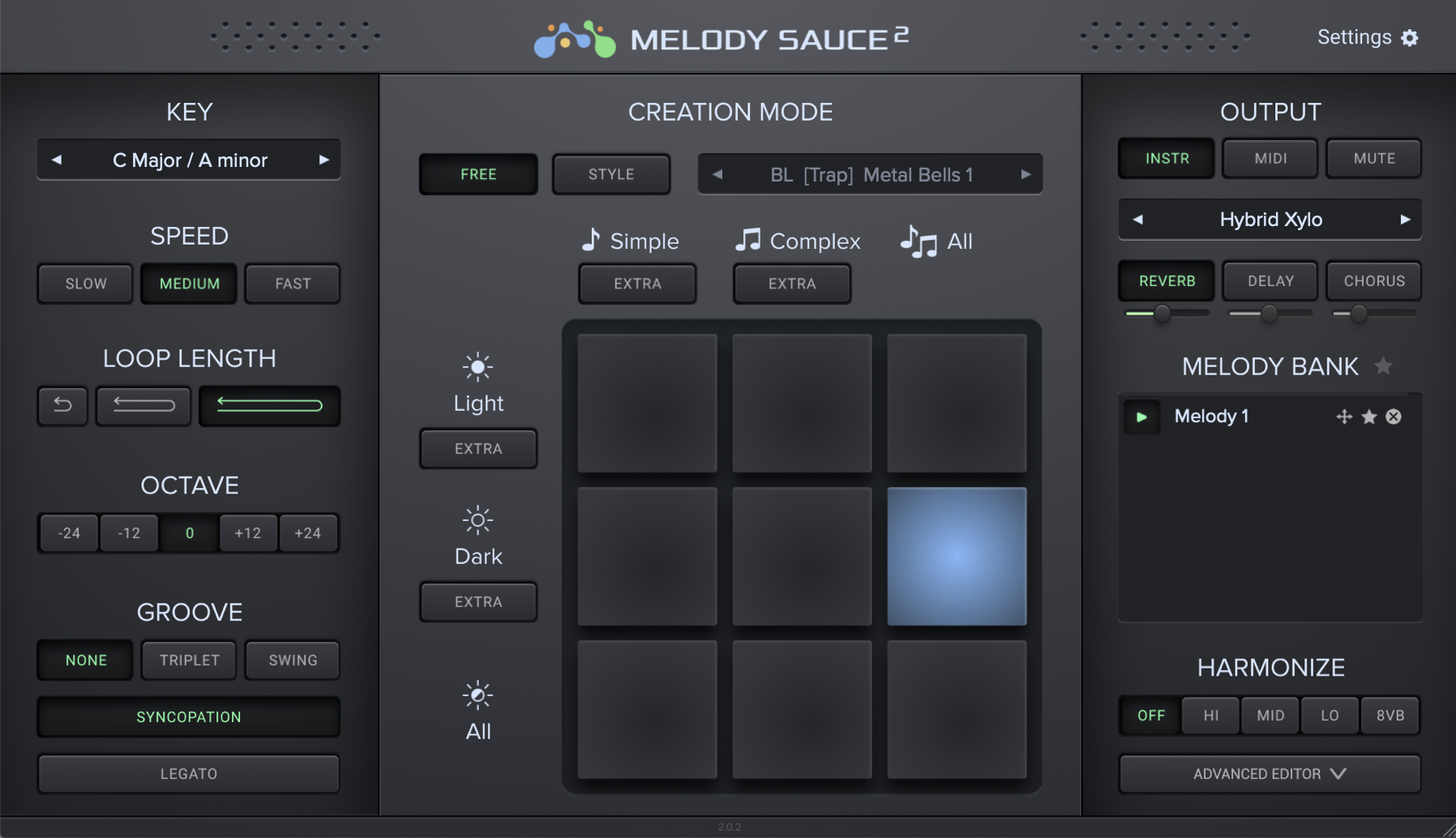Image resolution: width=1456 pixels, height=838 pixels.
Task: Play Melody 1
Action: (1141, 417)
